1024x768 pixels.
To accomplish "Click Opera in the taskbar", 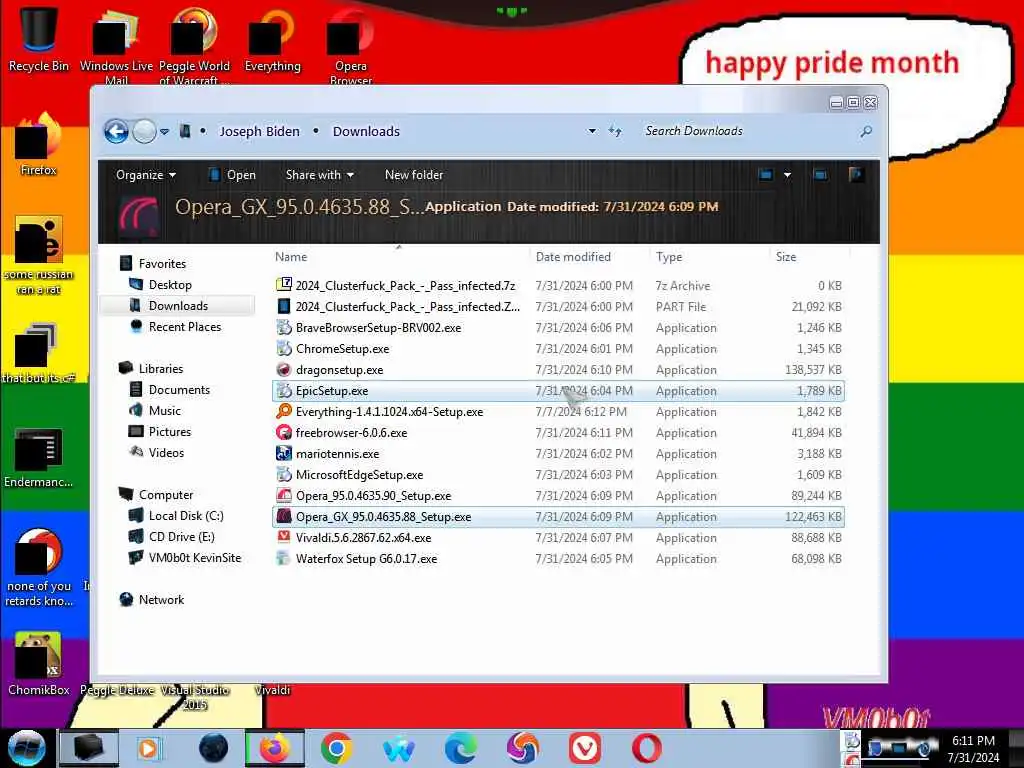I will tap(647, 748).
